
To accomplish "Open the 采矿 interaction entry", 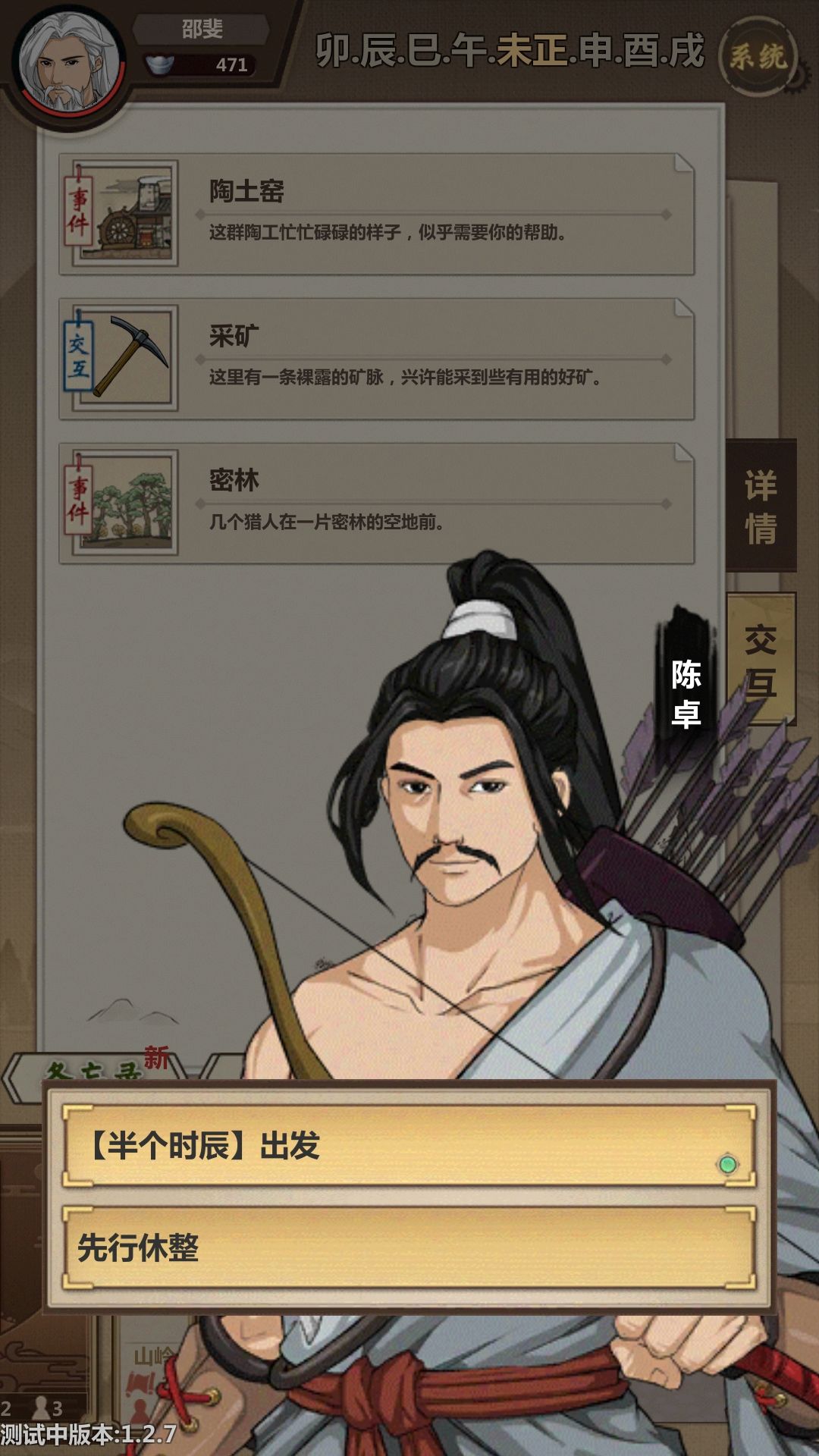I will pyautogui.click(x=377, y=359).
